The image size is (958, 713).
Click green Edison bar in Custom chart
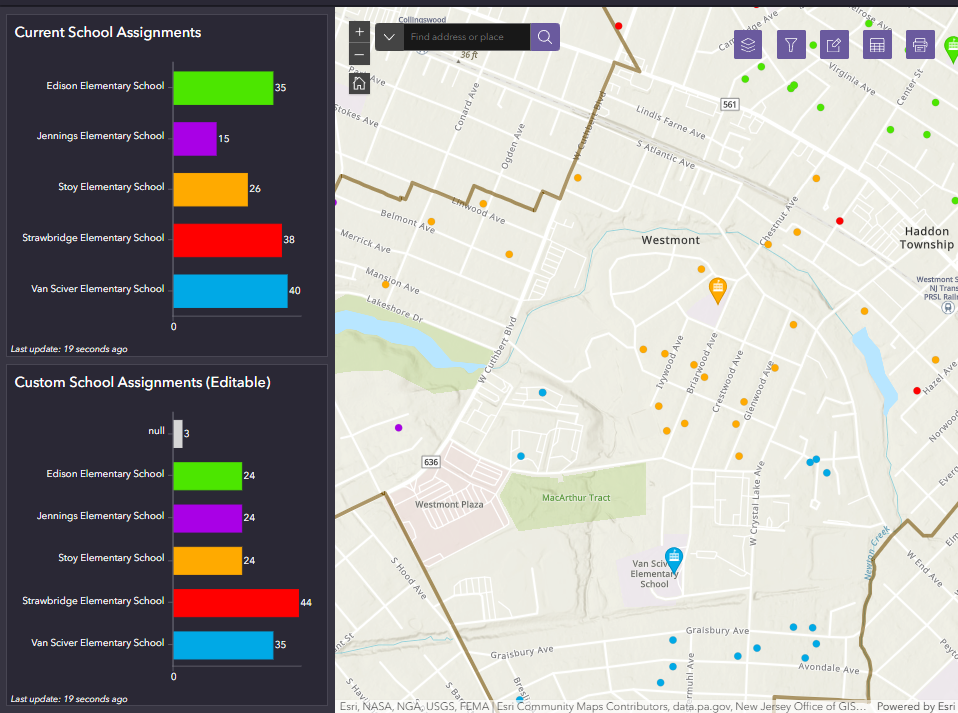(208, 476)
